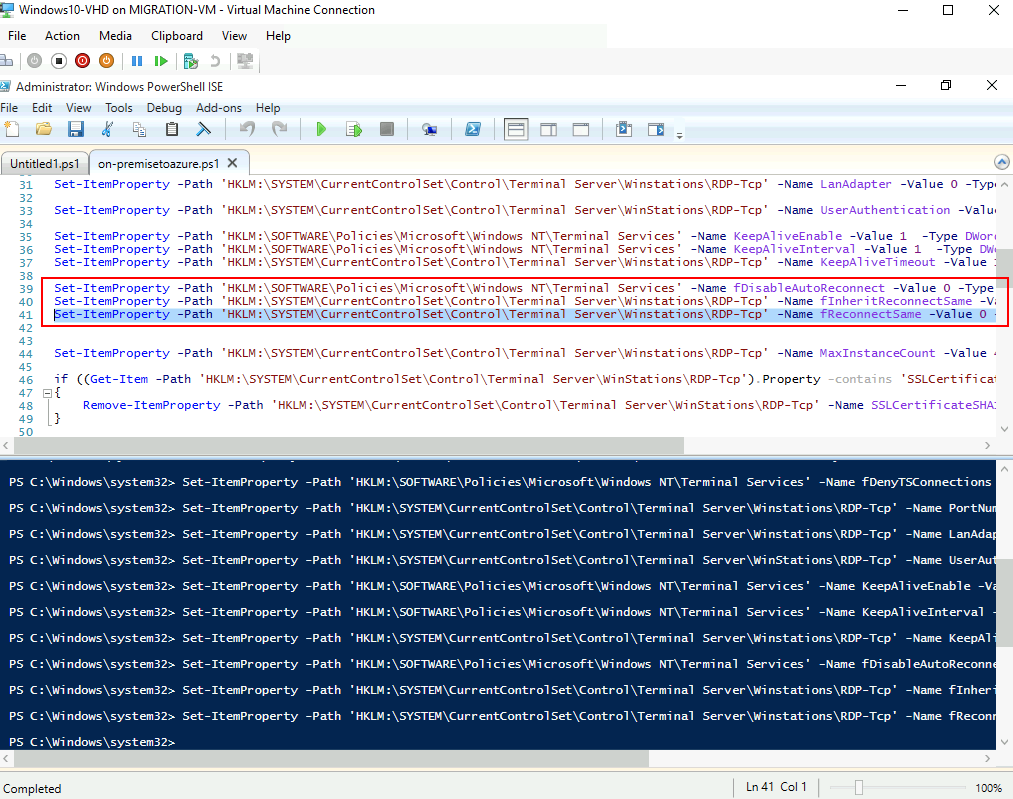Open the PowerShell ISE View menu

click(x=78, y=108)
